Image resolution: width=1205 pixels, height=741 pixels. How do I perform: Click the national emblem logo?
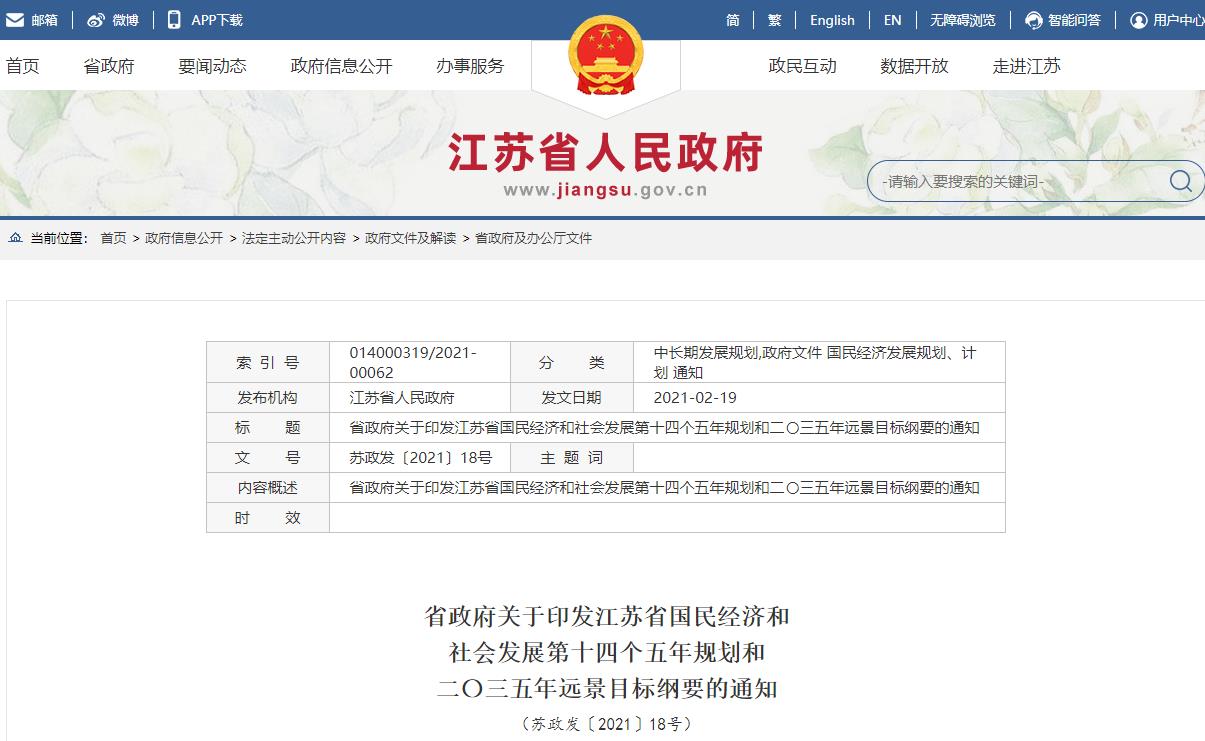click(605, 57)
